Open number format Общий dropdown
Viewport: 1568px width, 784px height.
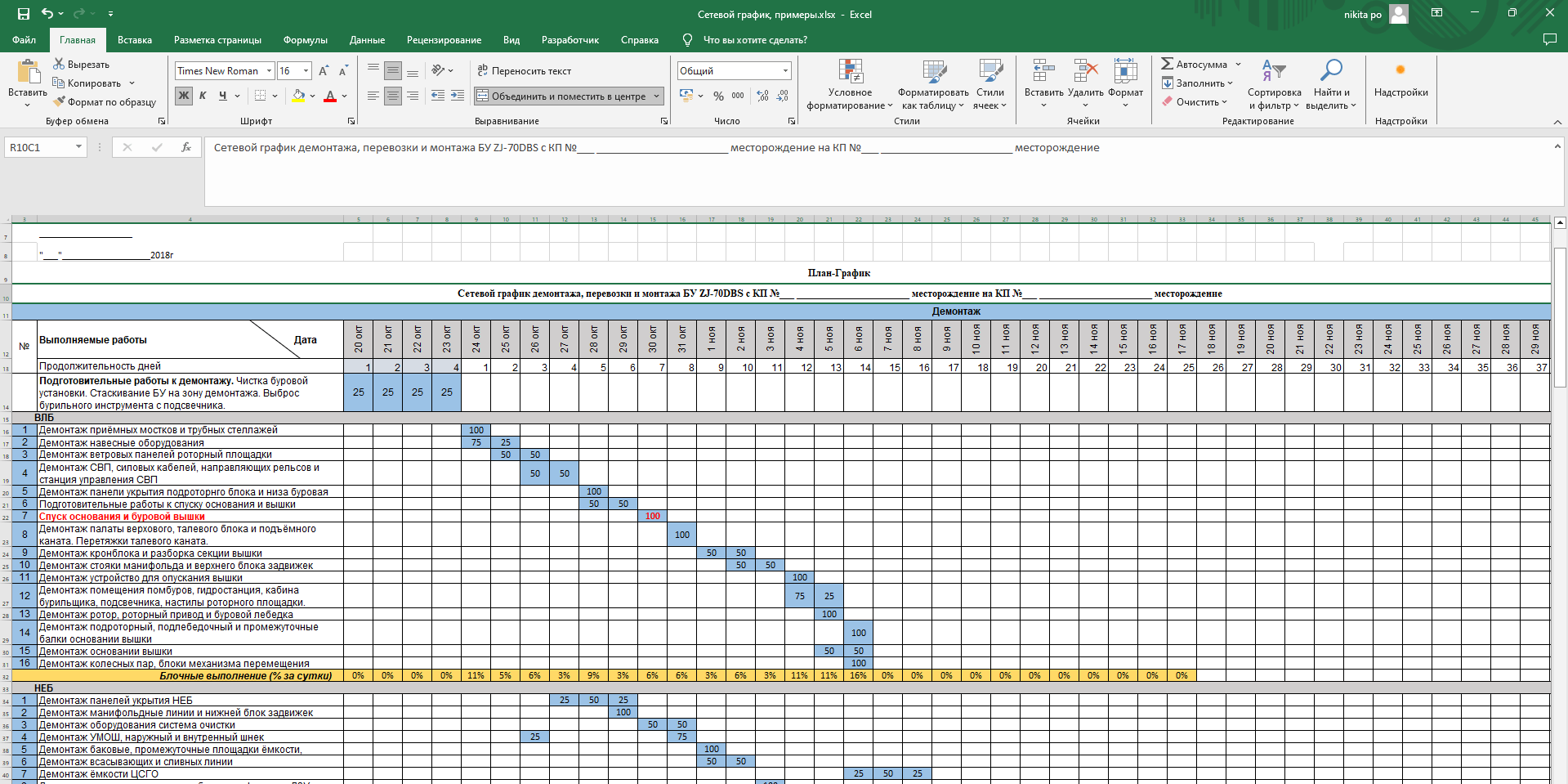(x=785, y=71)
